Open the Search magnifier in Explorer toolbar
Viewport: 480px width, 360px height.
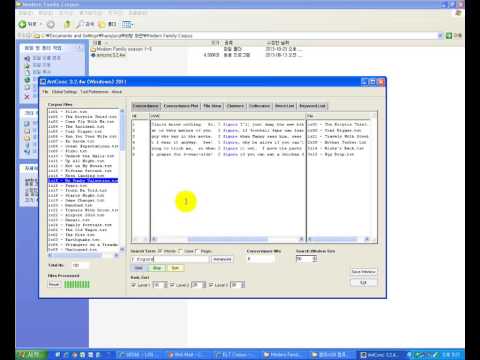tap(80, 24)
